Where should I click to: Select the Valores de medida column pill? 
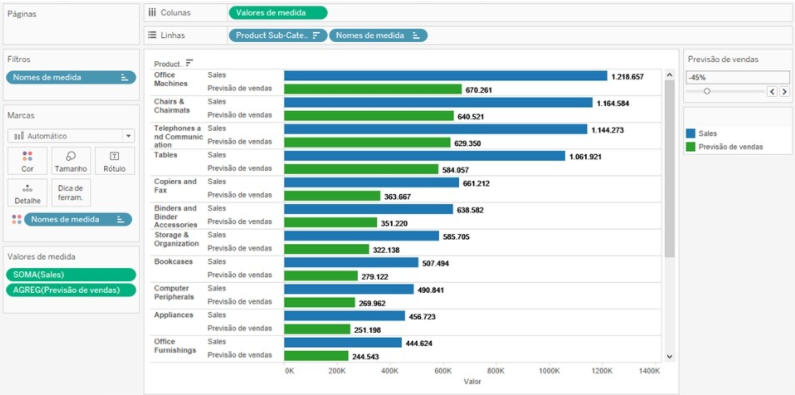[278, 13]
